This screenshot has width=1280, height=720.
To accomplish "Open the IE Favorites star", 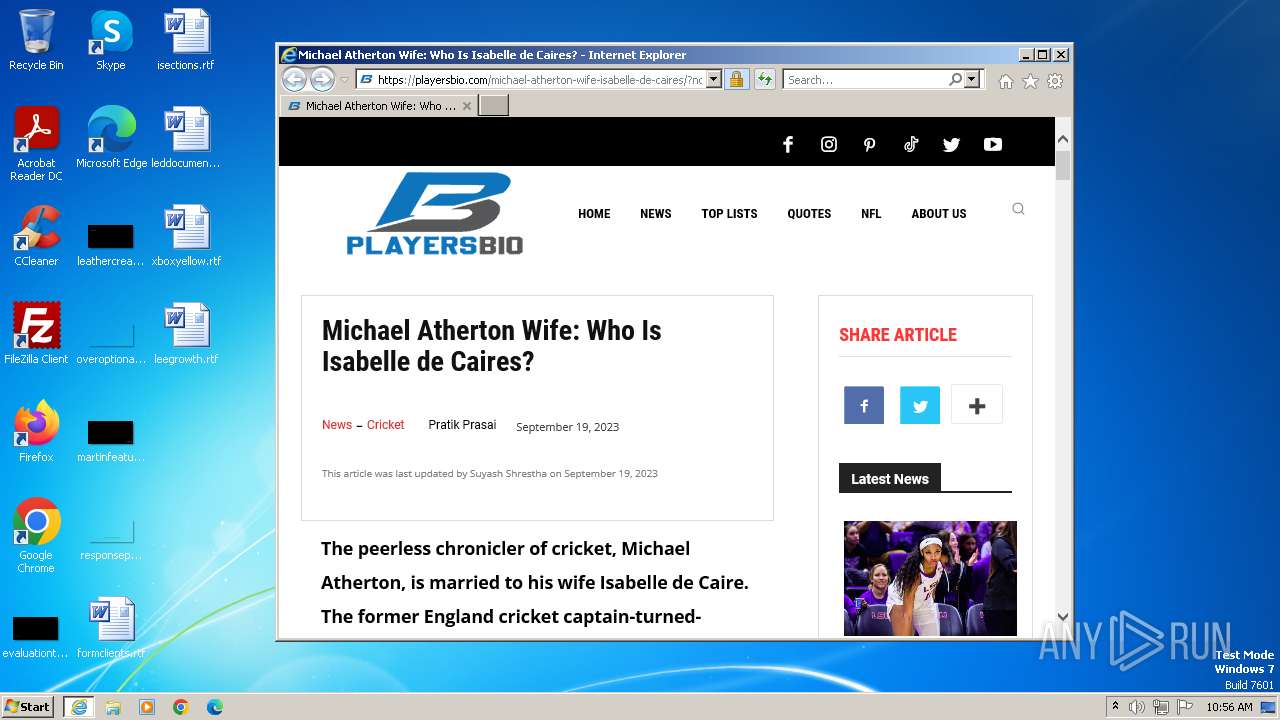I will 1030,81.
